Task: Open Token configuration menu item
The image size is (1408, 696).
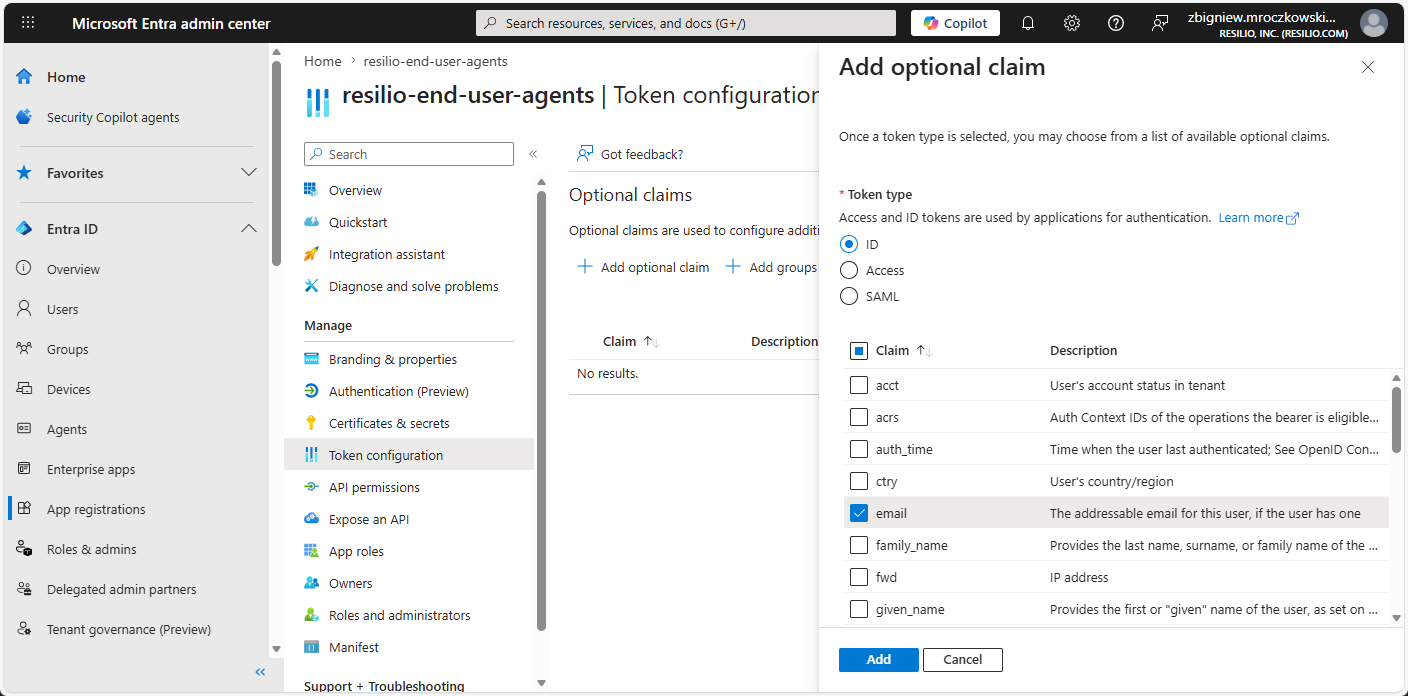Action: (409, 455)
